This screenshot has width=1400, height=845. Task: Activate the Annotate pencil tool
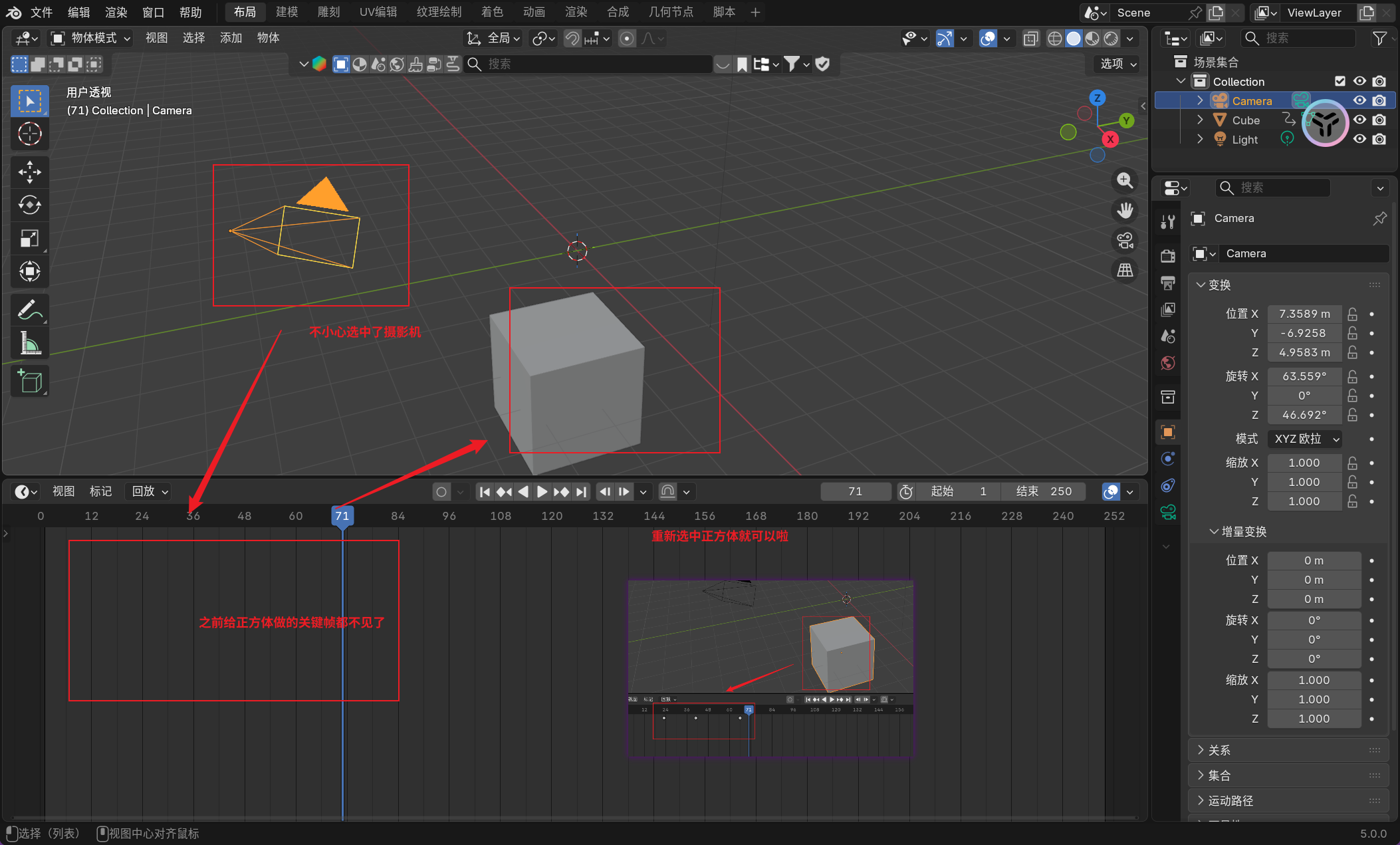(29, 310)
